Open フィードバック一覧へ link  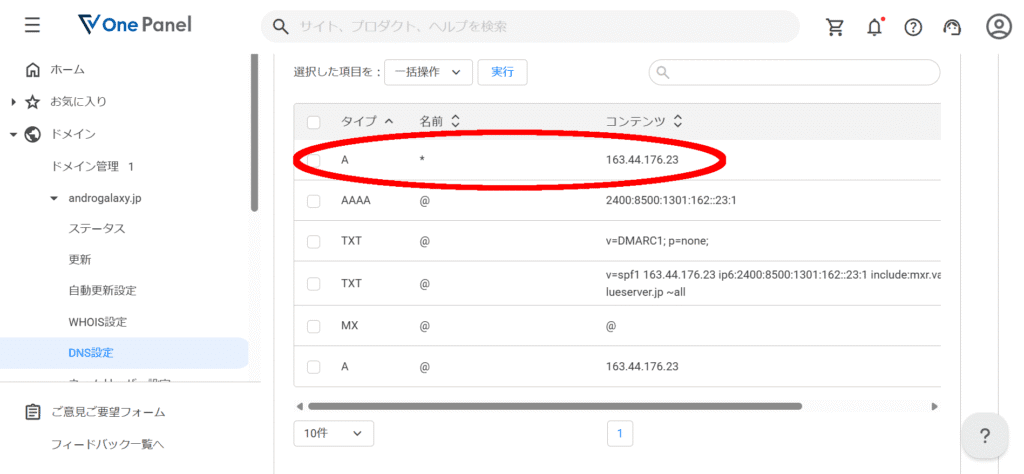coord(107,445)
